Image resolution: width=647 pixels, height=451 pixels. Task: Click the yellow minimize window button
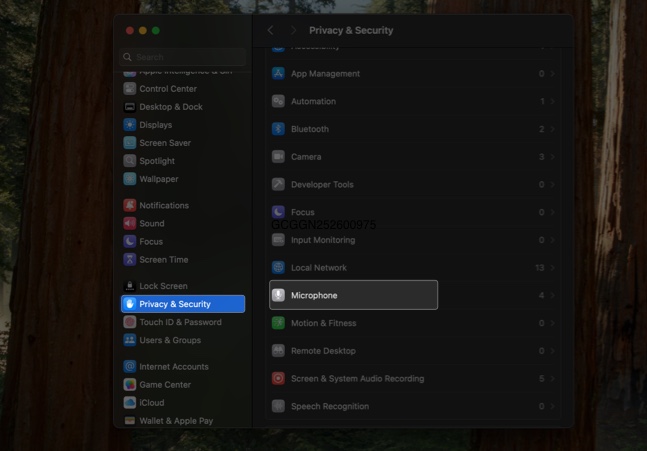point(143,30)
